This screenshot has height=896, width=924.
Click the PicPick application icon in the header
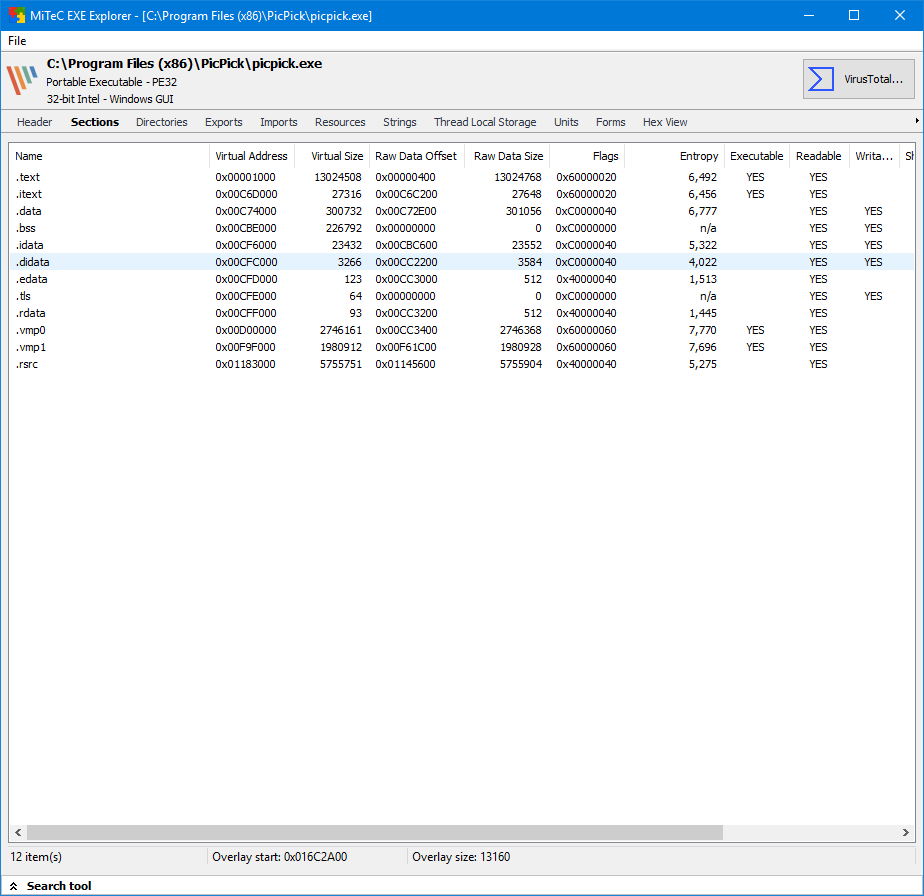click(22, 80)
